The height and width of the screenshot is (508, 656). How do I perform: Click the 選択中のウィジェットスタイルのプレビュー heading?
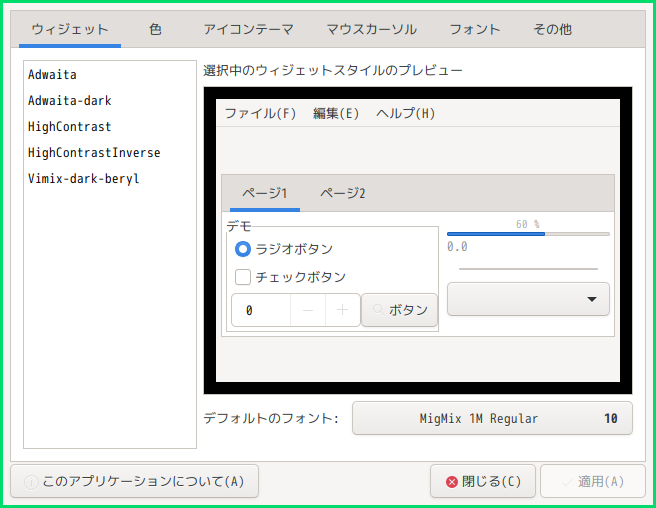pyautogui.click(x=333, y=70)
